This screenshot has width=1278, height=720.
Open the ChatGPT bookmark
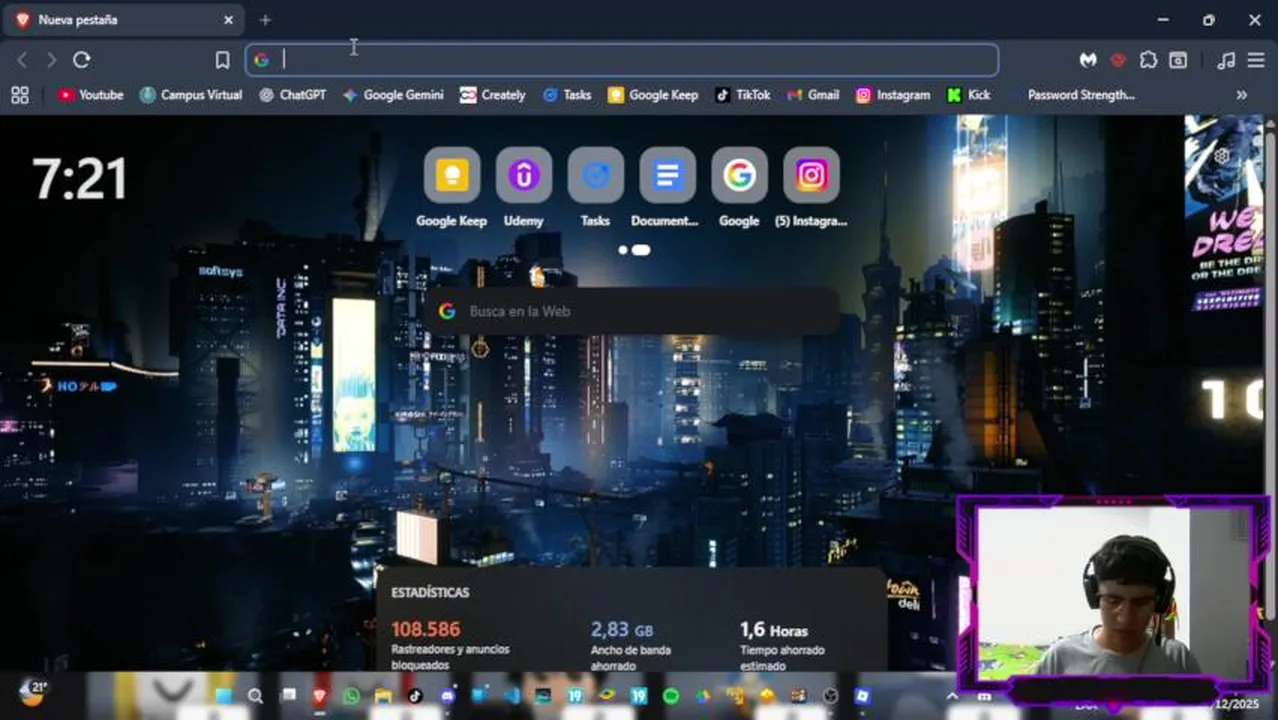pos(292,95)
